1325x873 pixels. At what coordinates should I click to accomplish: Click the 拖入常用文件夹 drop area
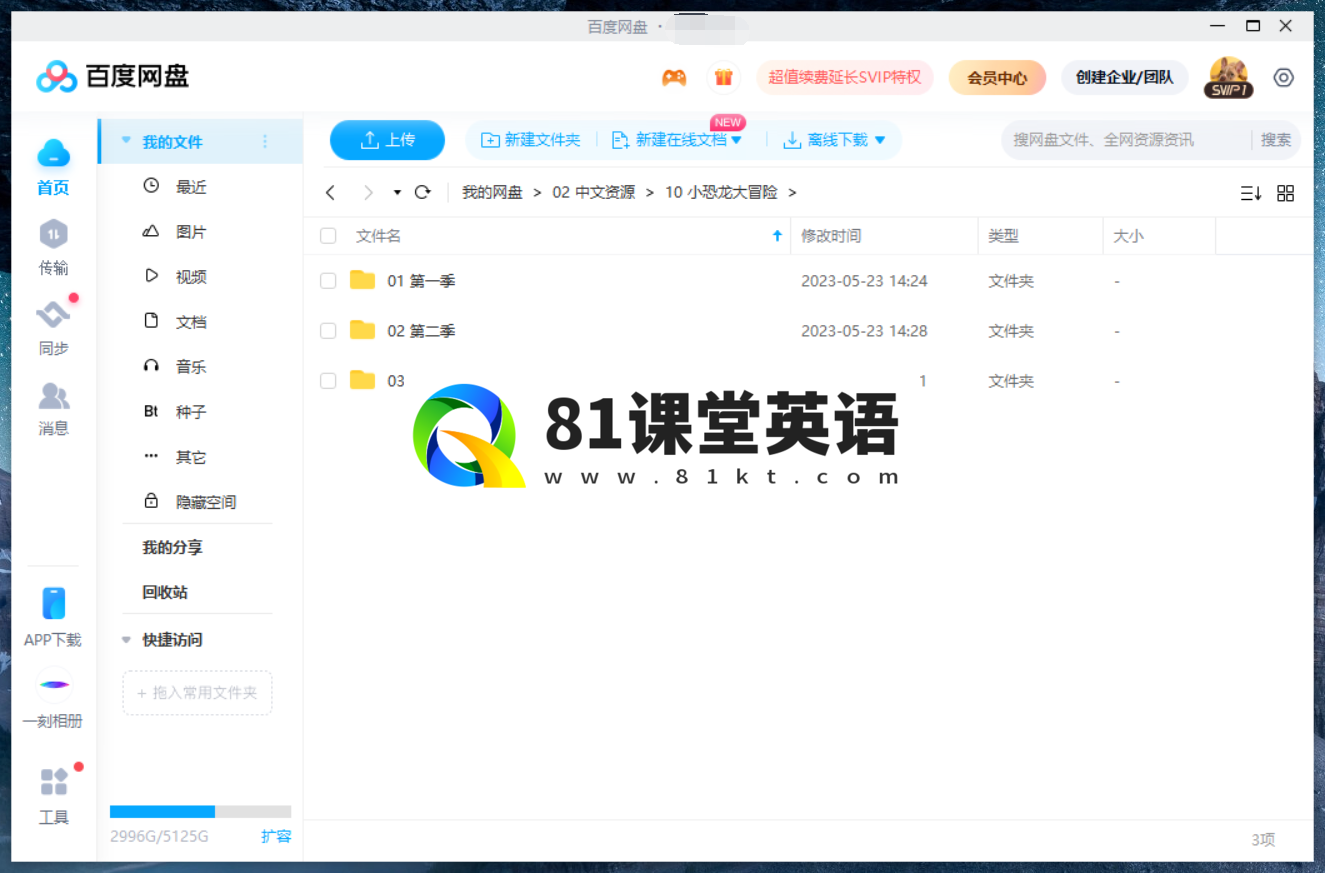(197, 693)
